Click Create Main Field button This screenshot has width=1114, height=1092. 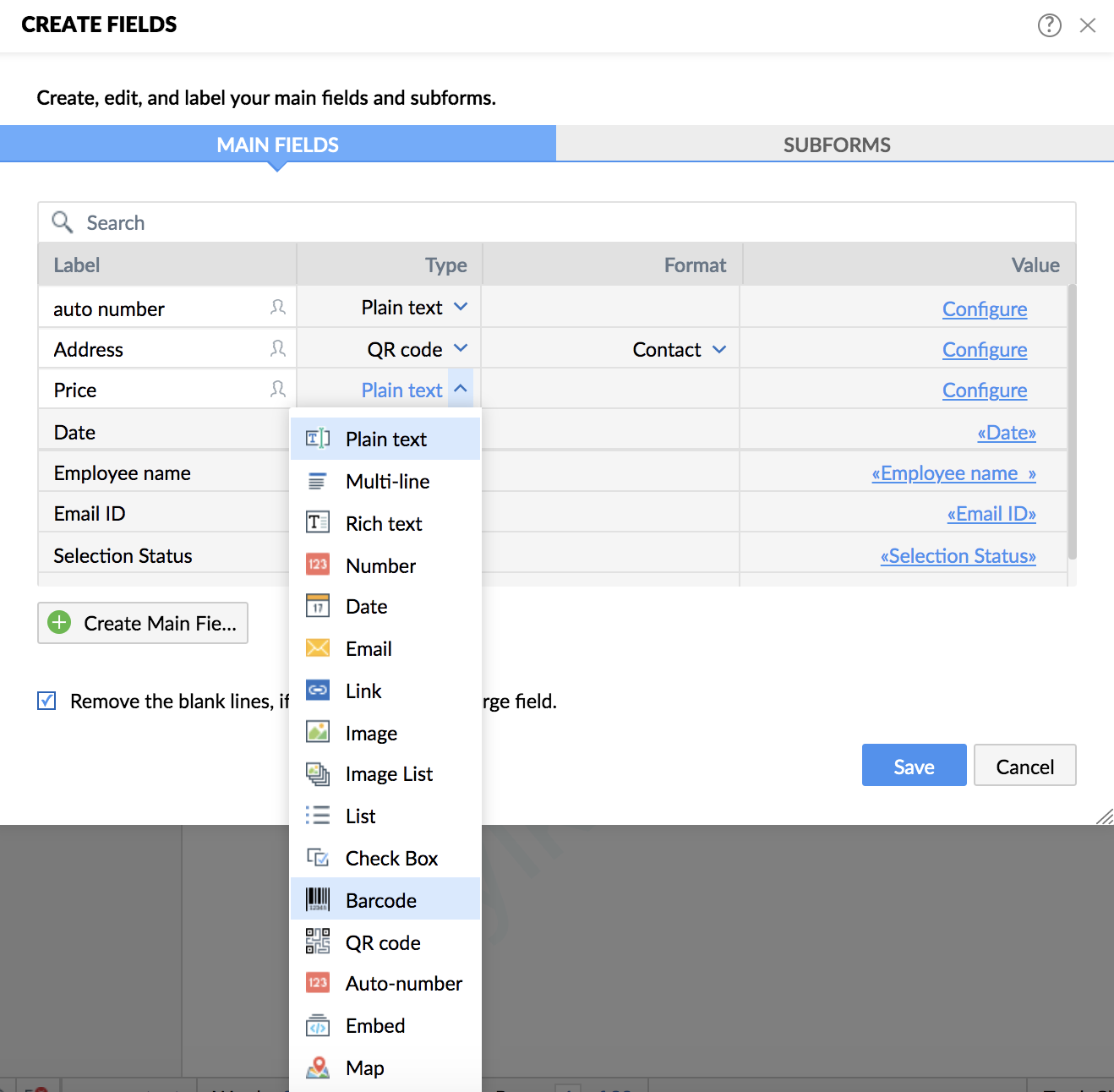(x=143, y=623)
